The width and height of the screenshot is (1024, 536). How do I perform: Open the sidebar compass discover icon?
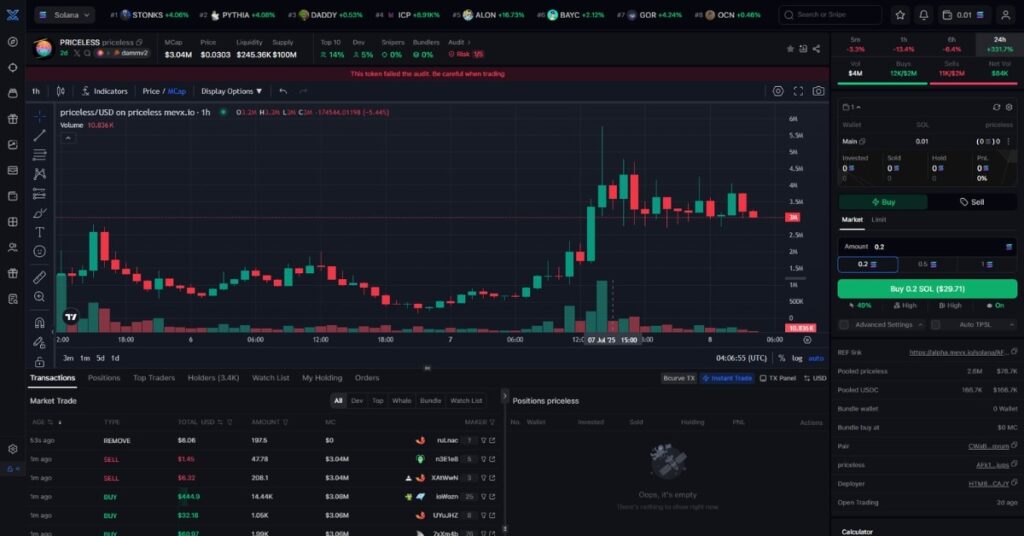(12, 41)
